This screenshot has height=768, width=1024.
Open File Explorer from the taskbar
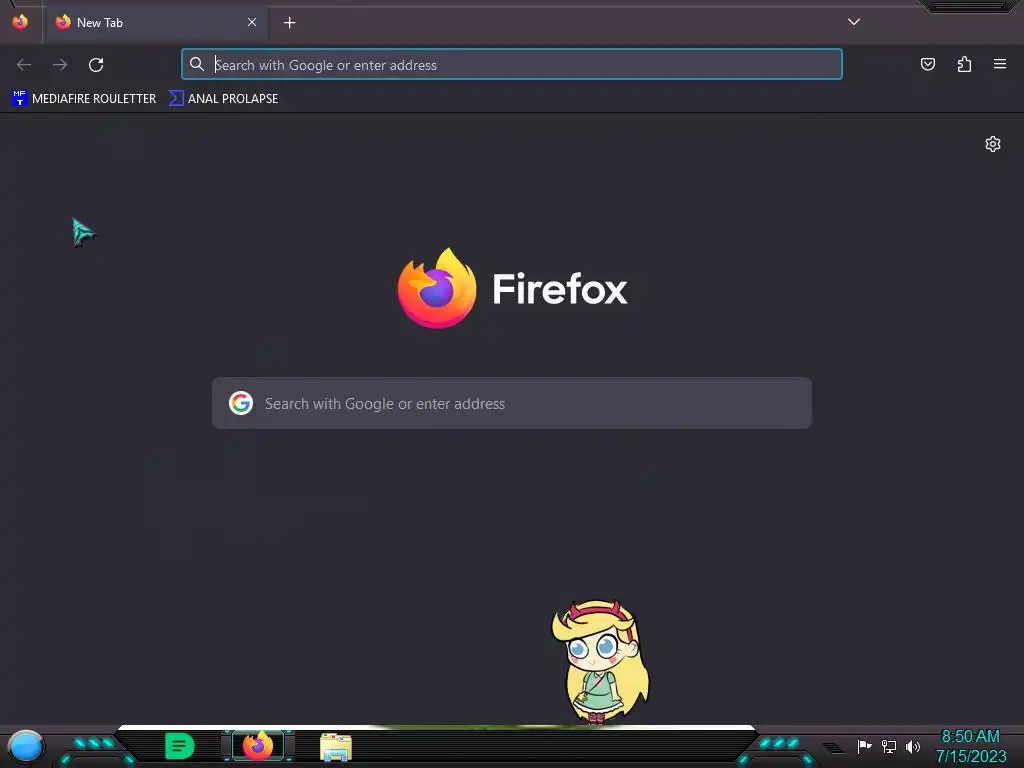click(336, 746)
